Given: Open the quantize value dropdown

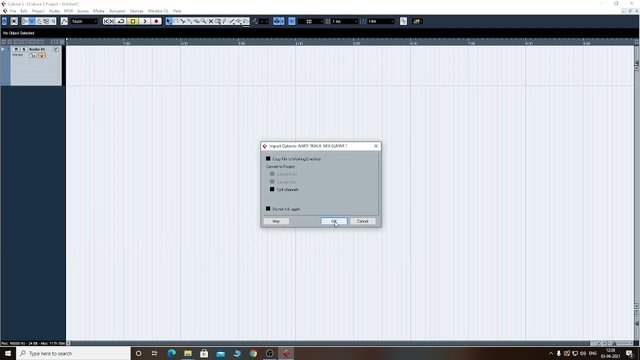Looking at the screenshot, I should (x=380, y=21).
